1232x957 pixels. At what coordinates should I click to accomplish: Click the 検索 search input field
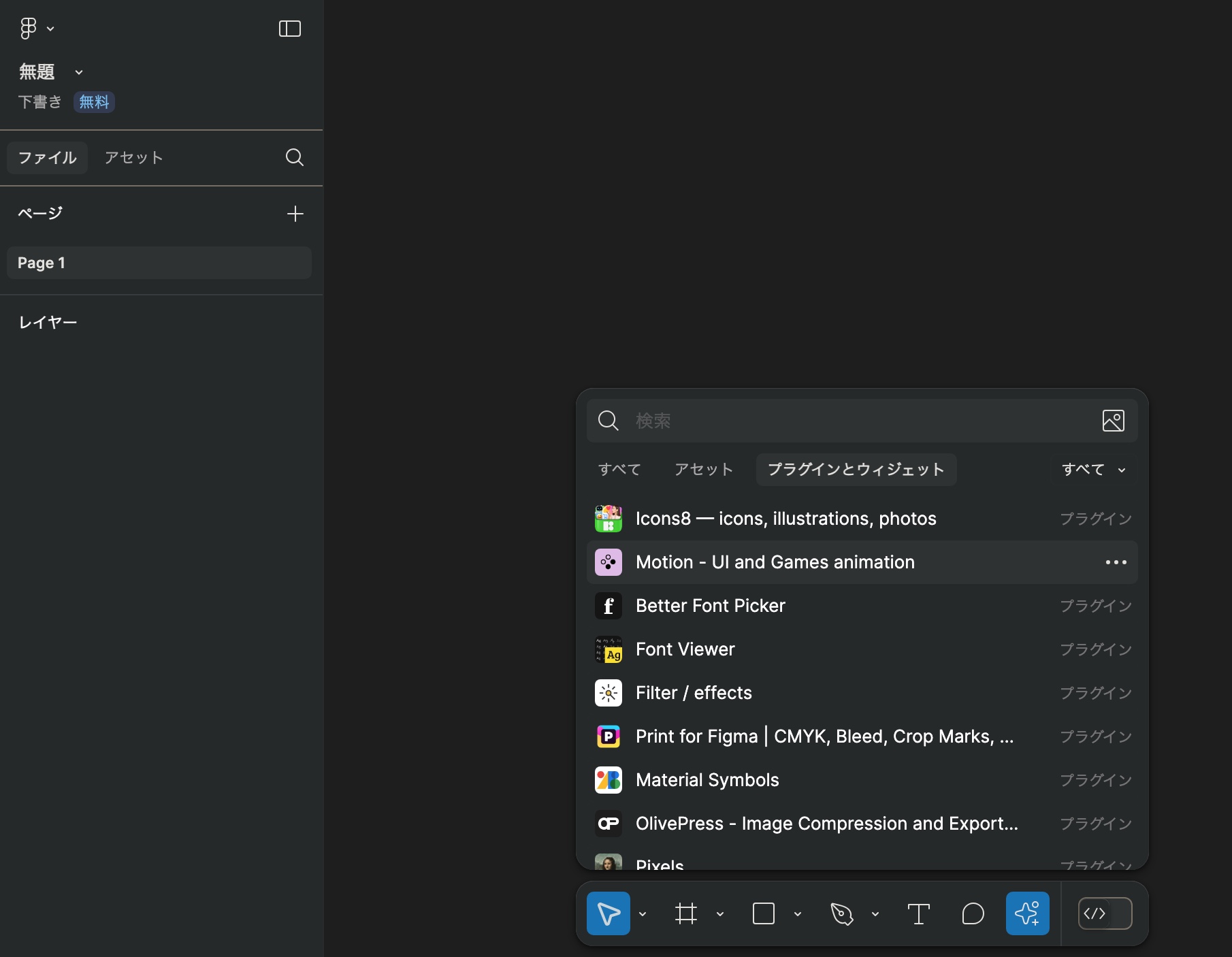coord(862,421)
